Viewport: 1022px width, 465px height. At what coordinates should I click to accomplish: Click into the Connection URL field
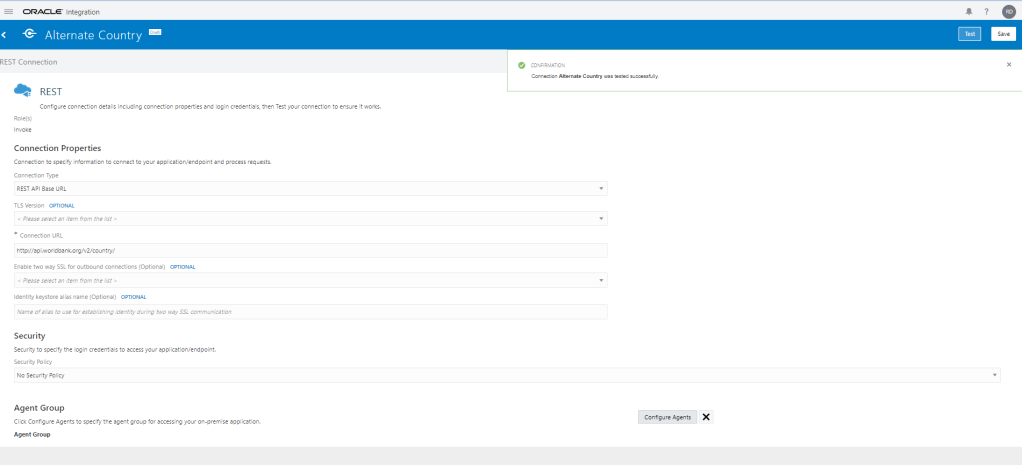pyautogui.click(x=310, y=250)
